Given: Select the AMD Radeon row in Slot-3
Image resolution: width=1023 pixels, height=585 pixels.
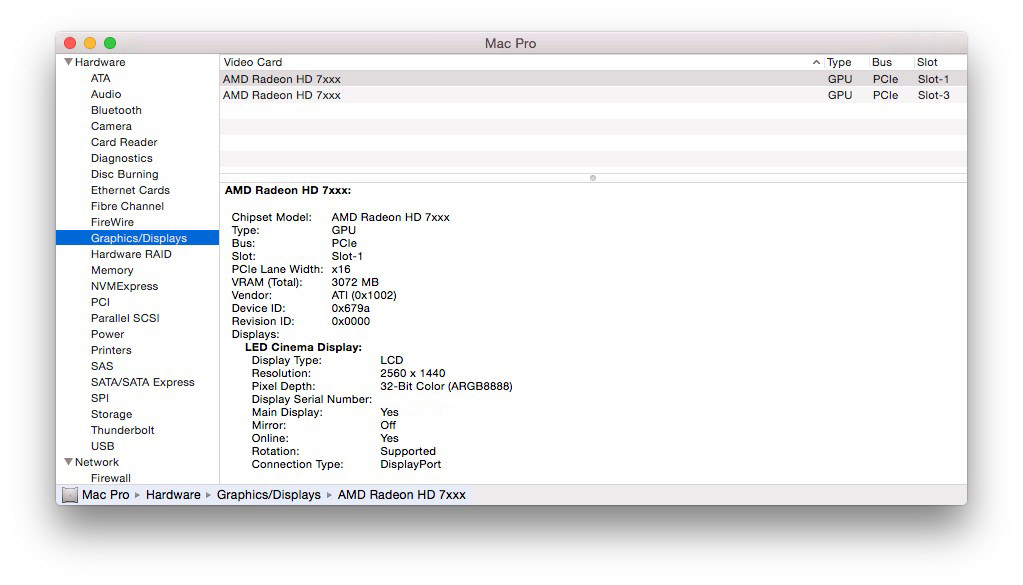Looking at the screenshot, I should point(593,95).
